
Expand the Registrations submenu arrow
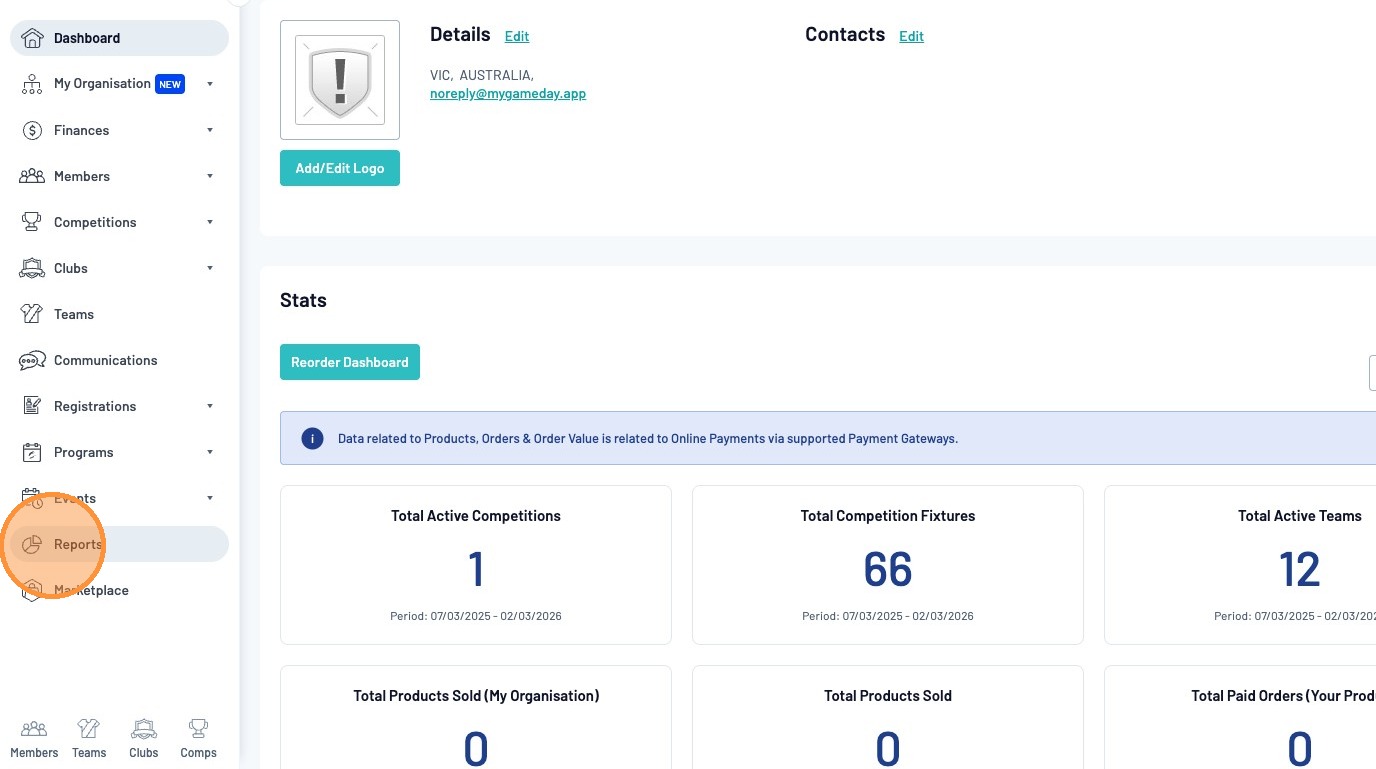coord(210,406)
